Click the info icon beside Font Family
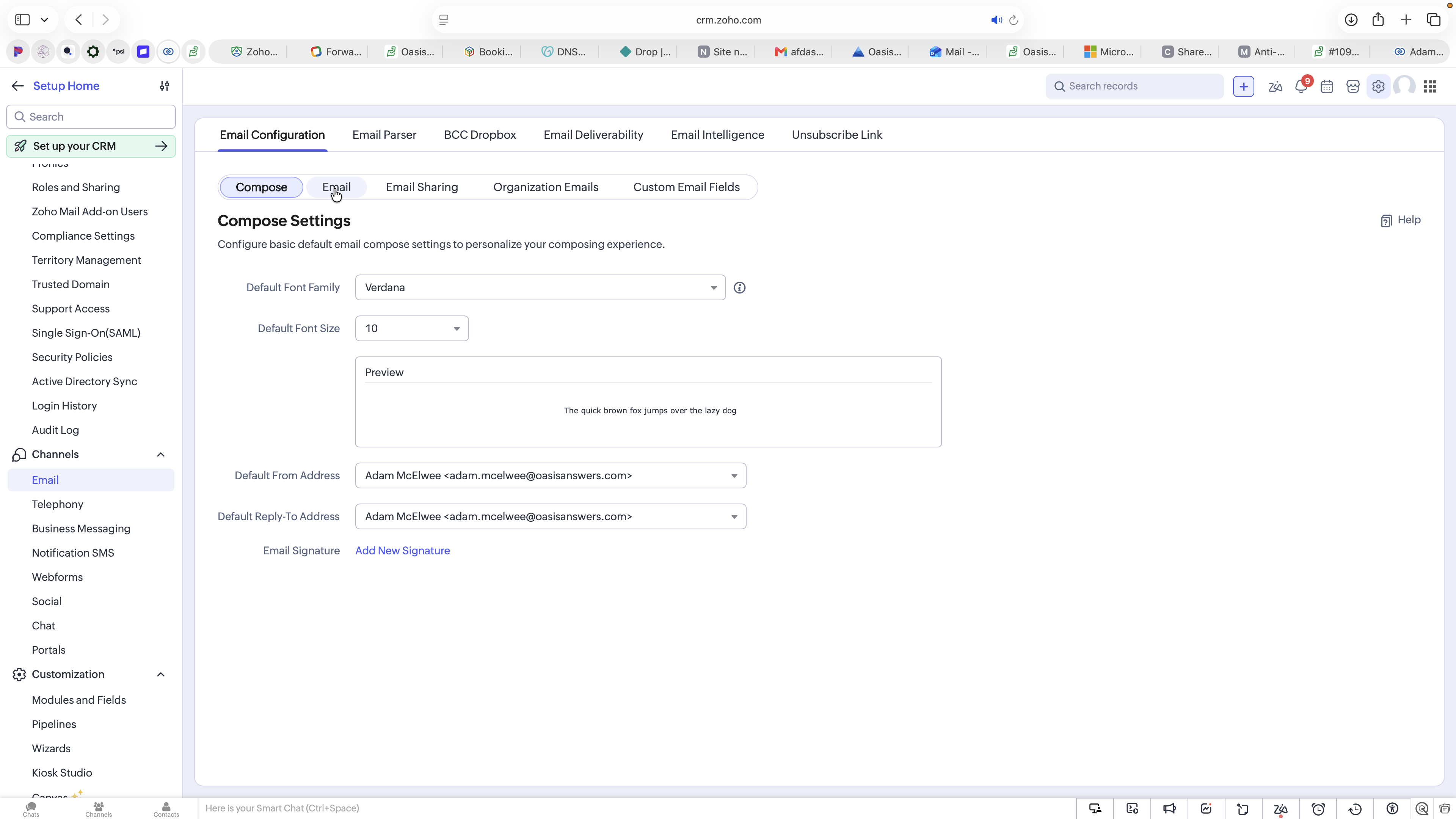The height and width of the screenshot is (819, 1456). coord(739,288)
